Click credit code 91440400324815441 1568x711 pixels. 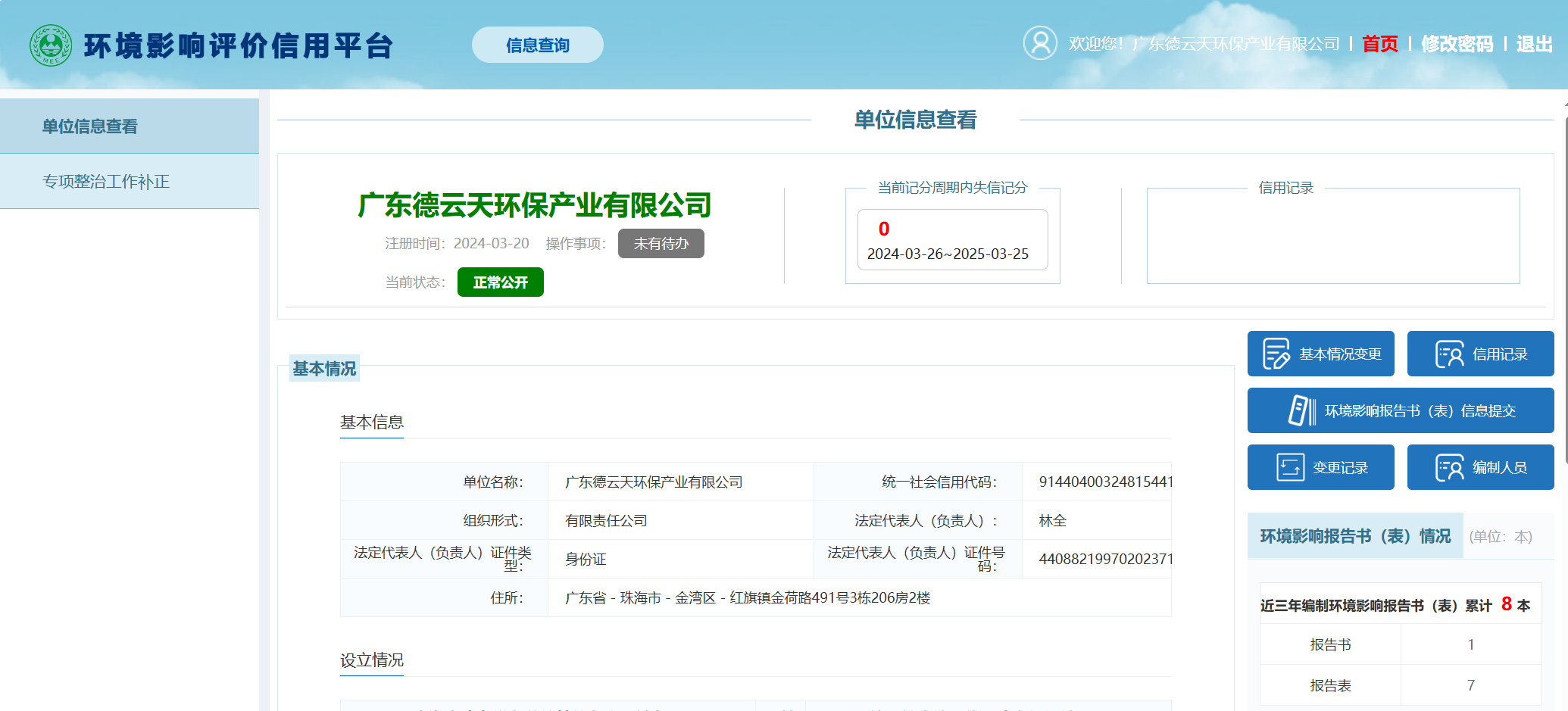(x=1106, y=482)
